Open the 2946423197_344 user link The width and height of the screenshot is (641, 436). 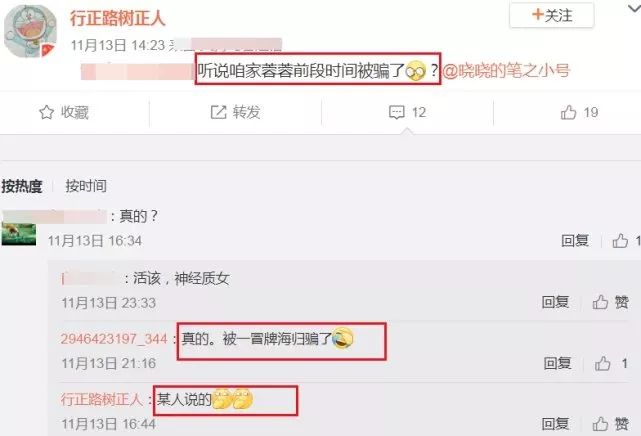point(114,339)
